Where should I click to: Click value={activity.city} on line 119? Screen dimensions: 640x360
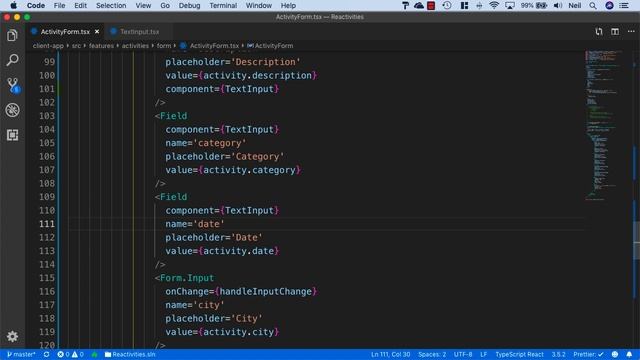point(222,332)
